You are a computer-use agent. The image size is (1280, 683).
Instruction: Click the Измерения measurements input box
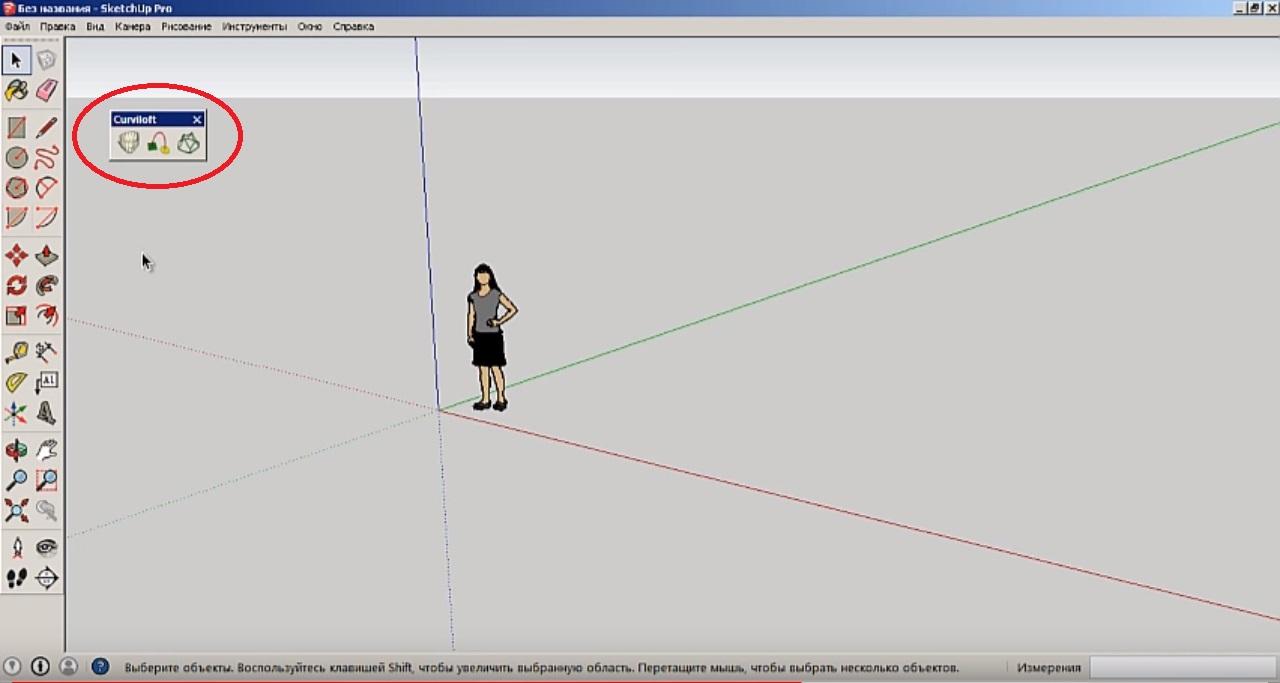[x=1180, y=667]
